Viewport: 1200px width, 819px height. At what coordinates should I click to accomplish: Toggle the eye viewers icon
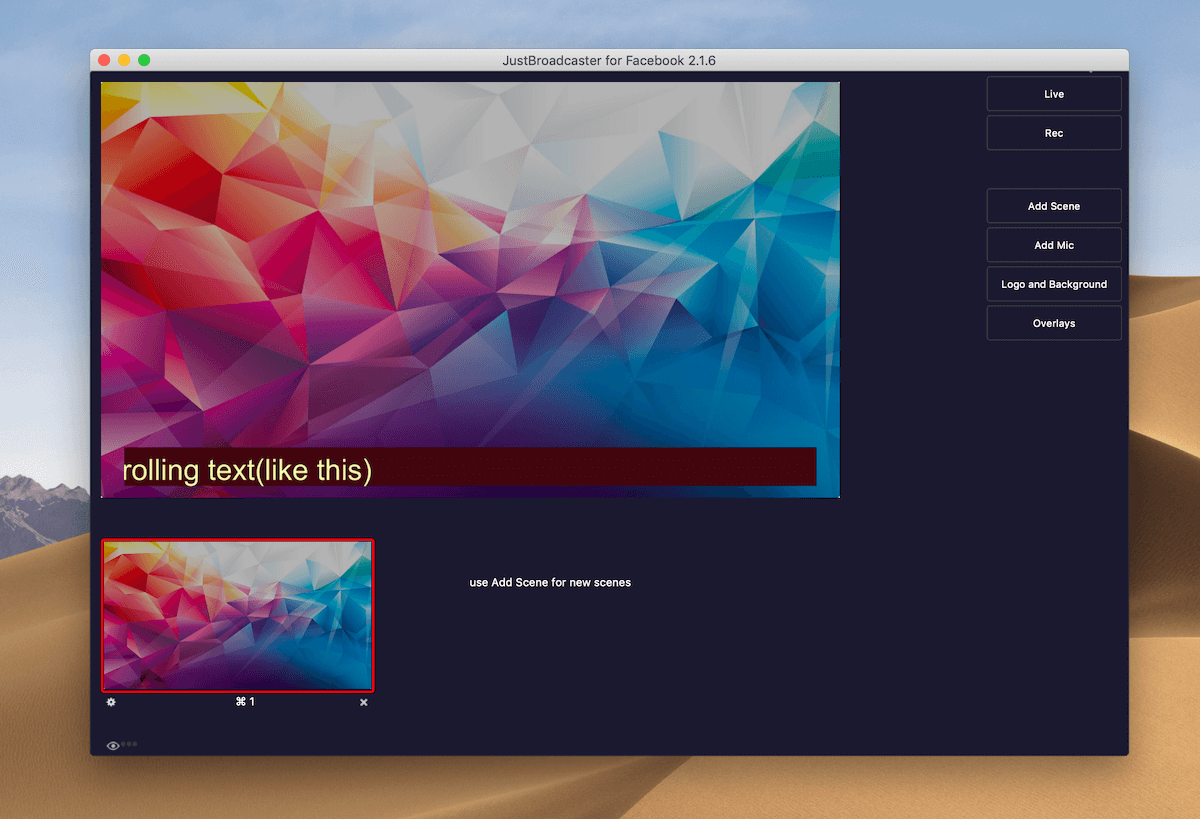[x=113, y=745]
